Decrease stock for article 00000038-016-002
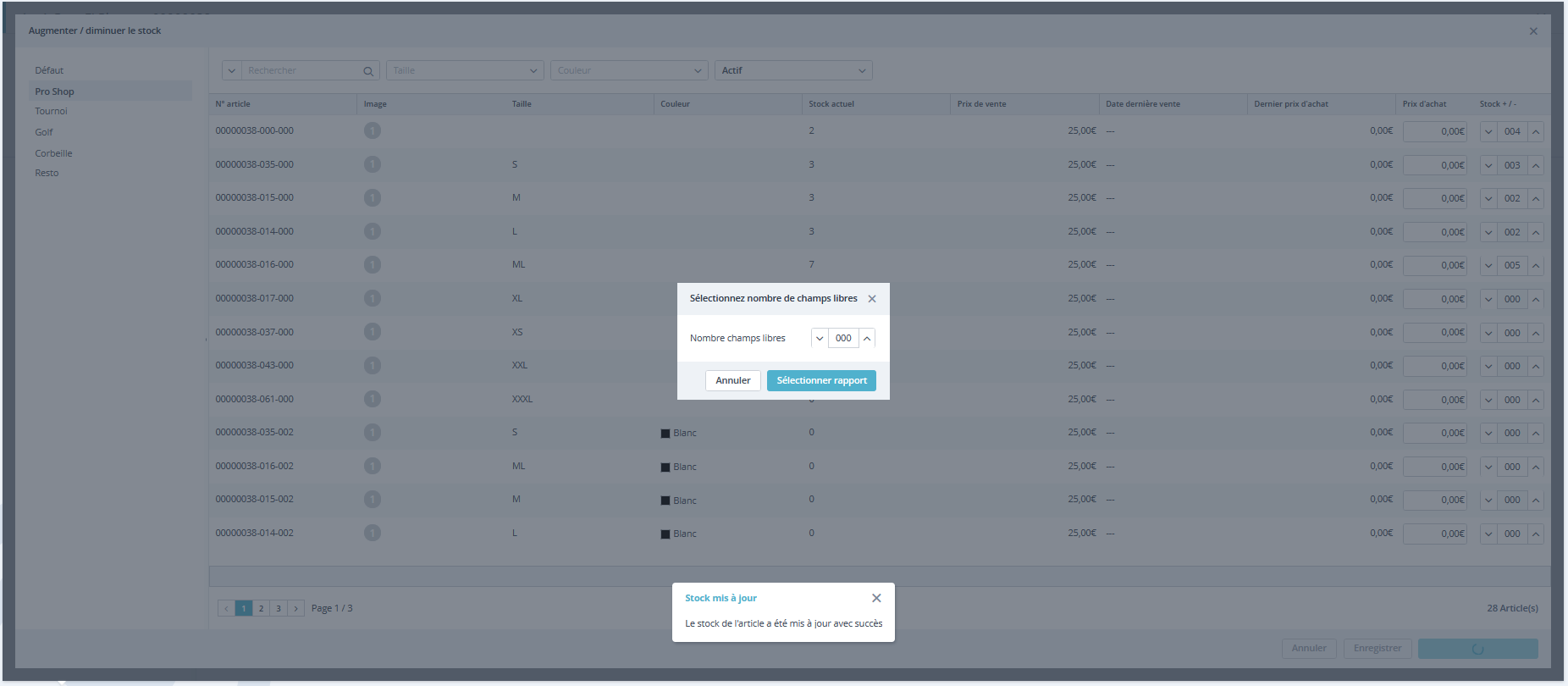This screenshot has height=686, width=1568. 1488,467
